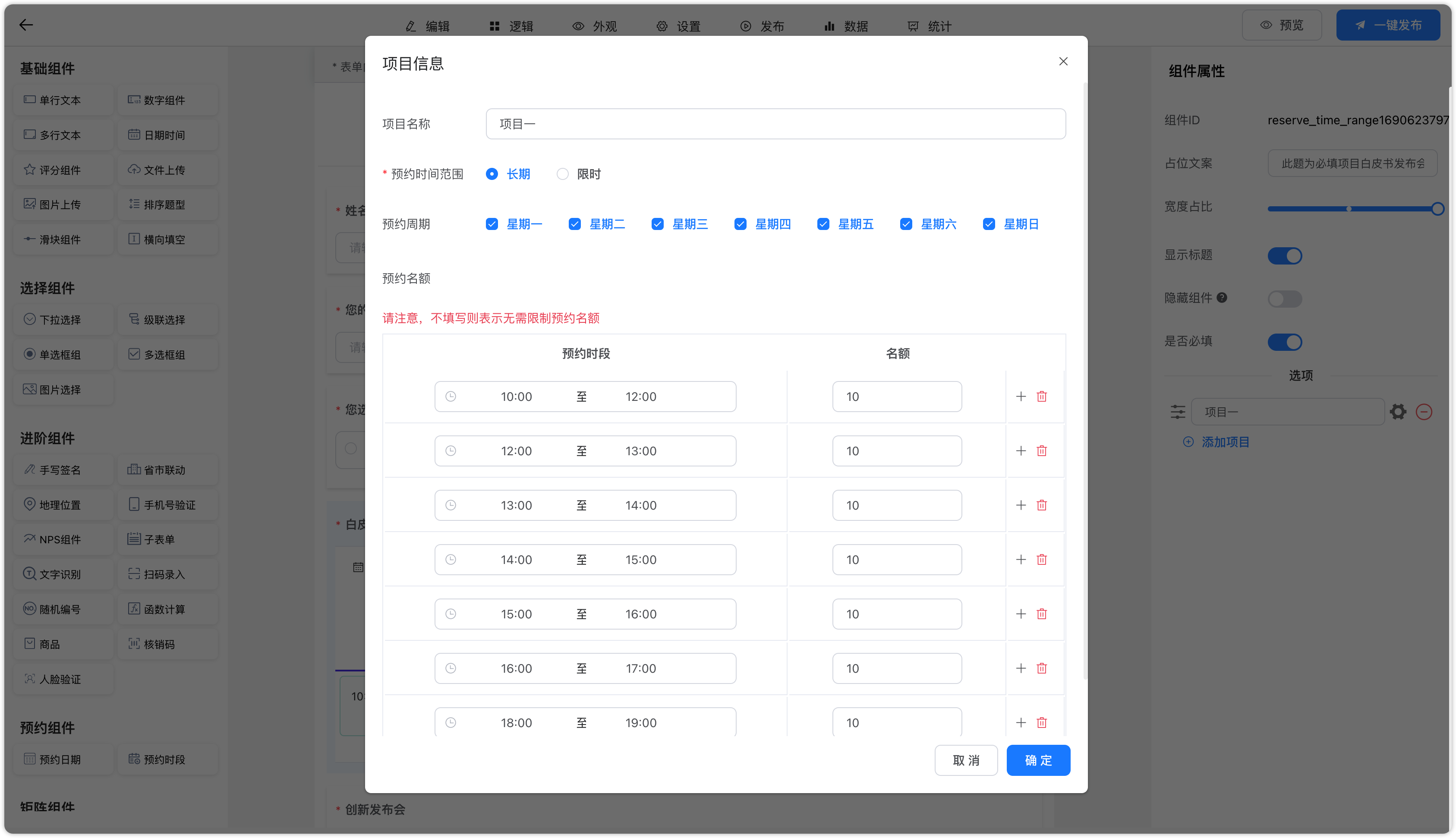
Task: Open the 15:00 to 16:00 time range picker
Action: [585, 614]
